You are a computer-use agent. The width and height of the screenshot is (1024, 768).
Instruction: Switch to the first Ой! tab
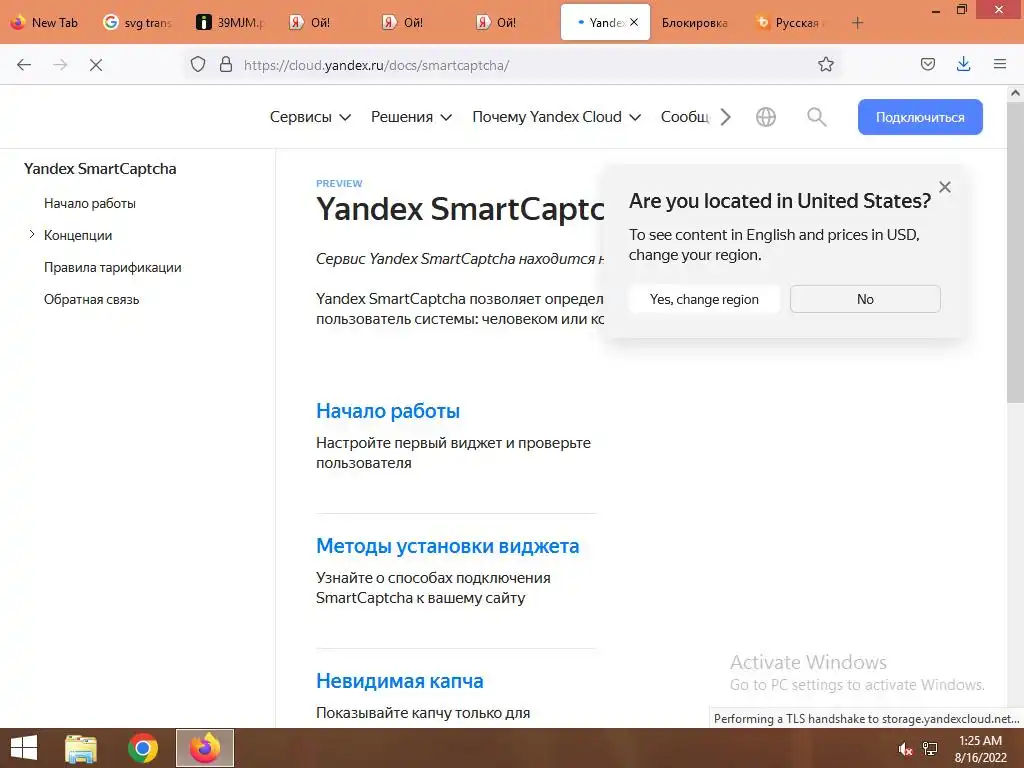(x=311, y=23)
